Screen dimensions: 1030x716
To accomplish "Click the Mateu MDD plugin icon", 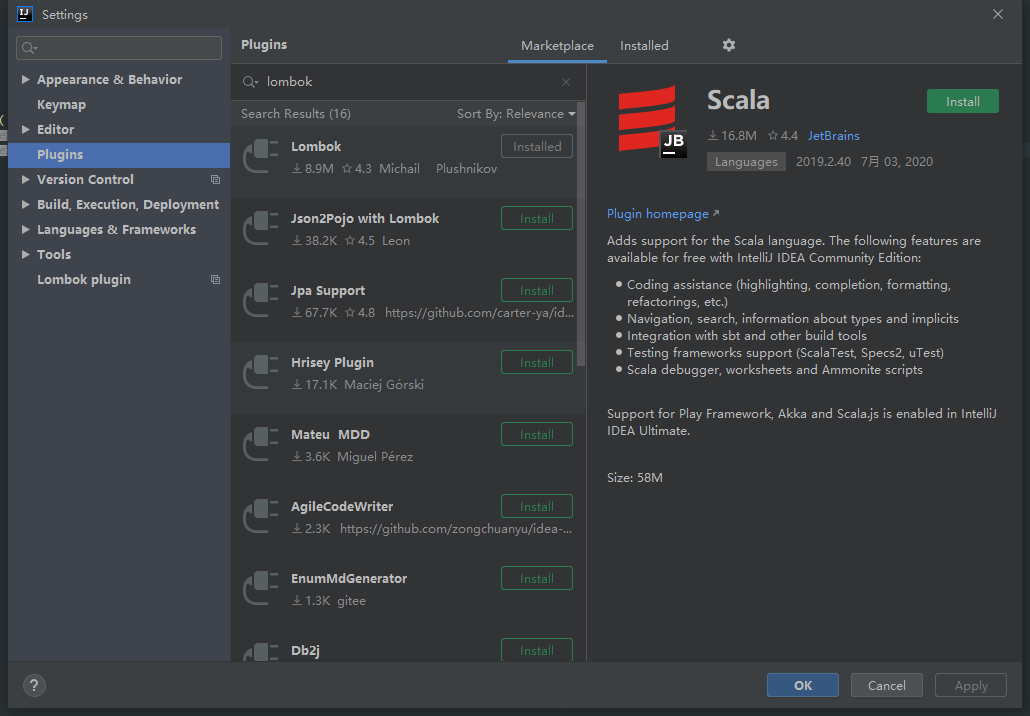I will [x=261, y=445].
